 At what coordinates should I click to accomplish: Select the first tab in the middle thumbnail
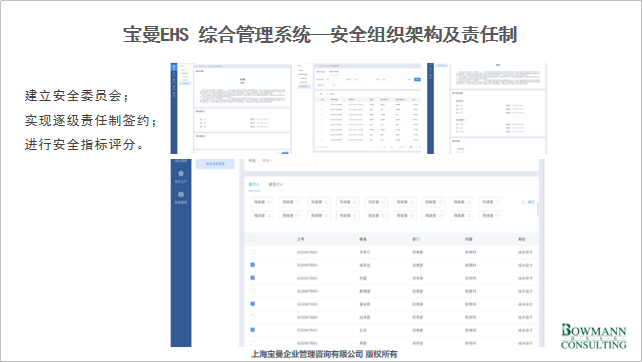tap(320, 72)
